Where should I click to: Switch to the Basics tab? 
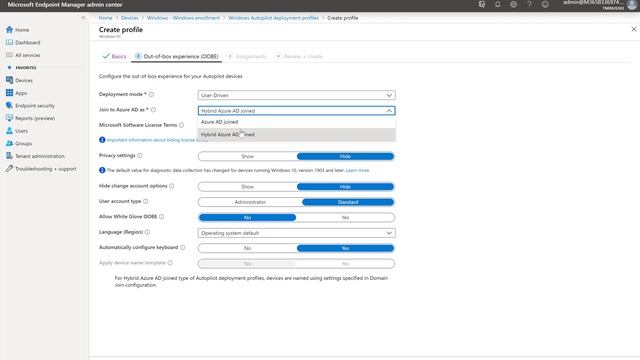coord(115,56)
